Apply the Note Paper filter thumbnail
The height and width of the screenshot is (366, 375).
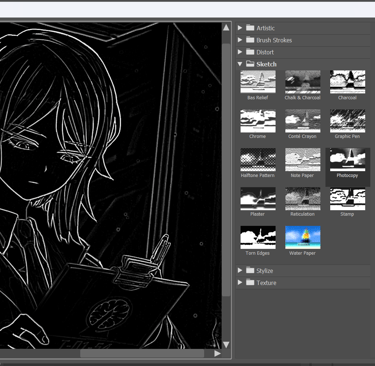[x=303, y=160]
